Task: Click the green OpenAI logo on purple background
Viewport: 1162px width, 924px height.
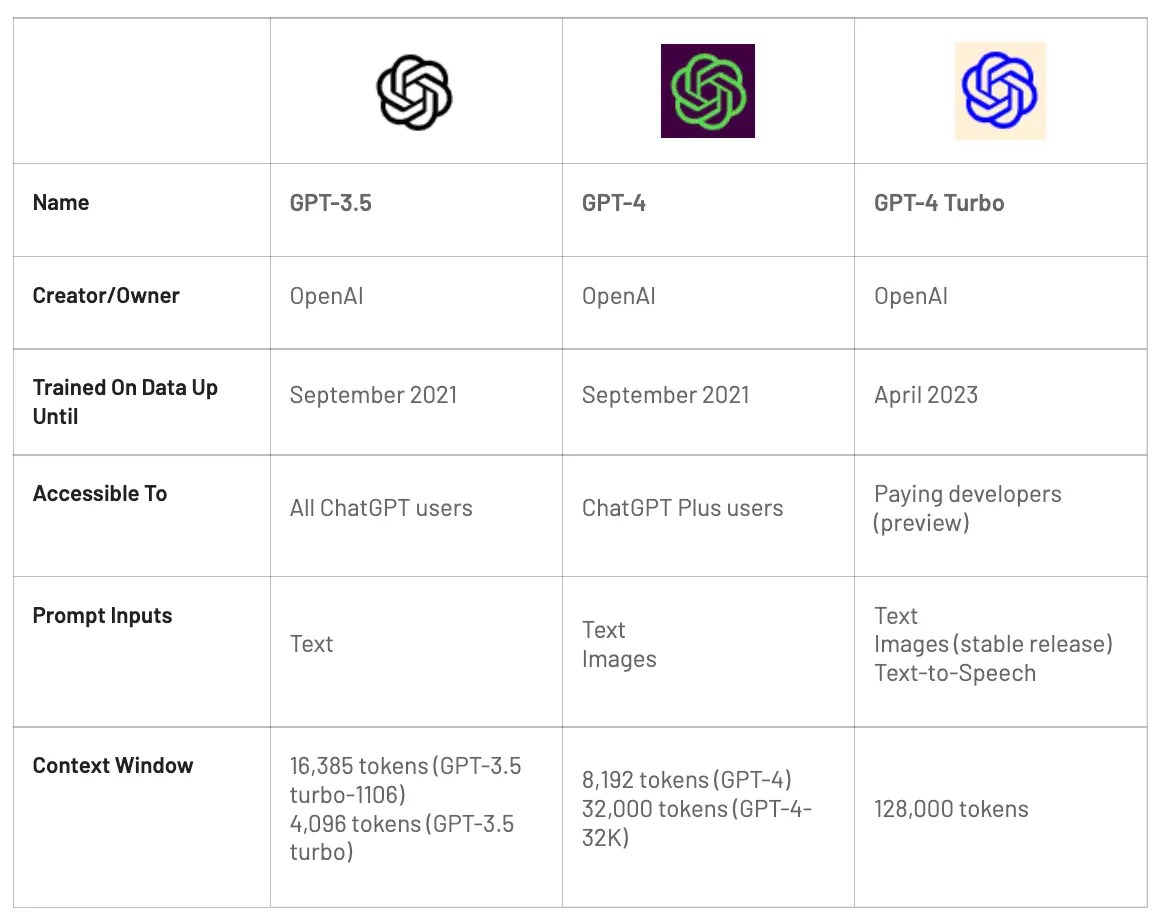Action: point(708,90)
